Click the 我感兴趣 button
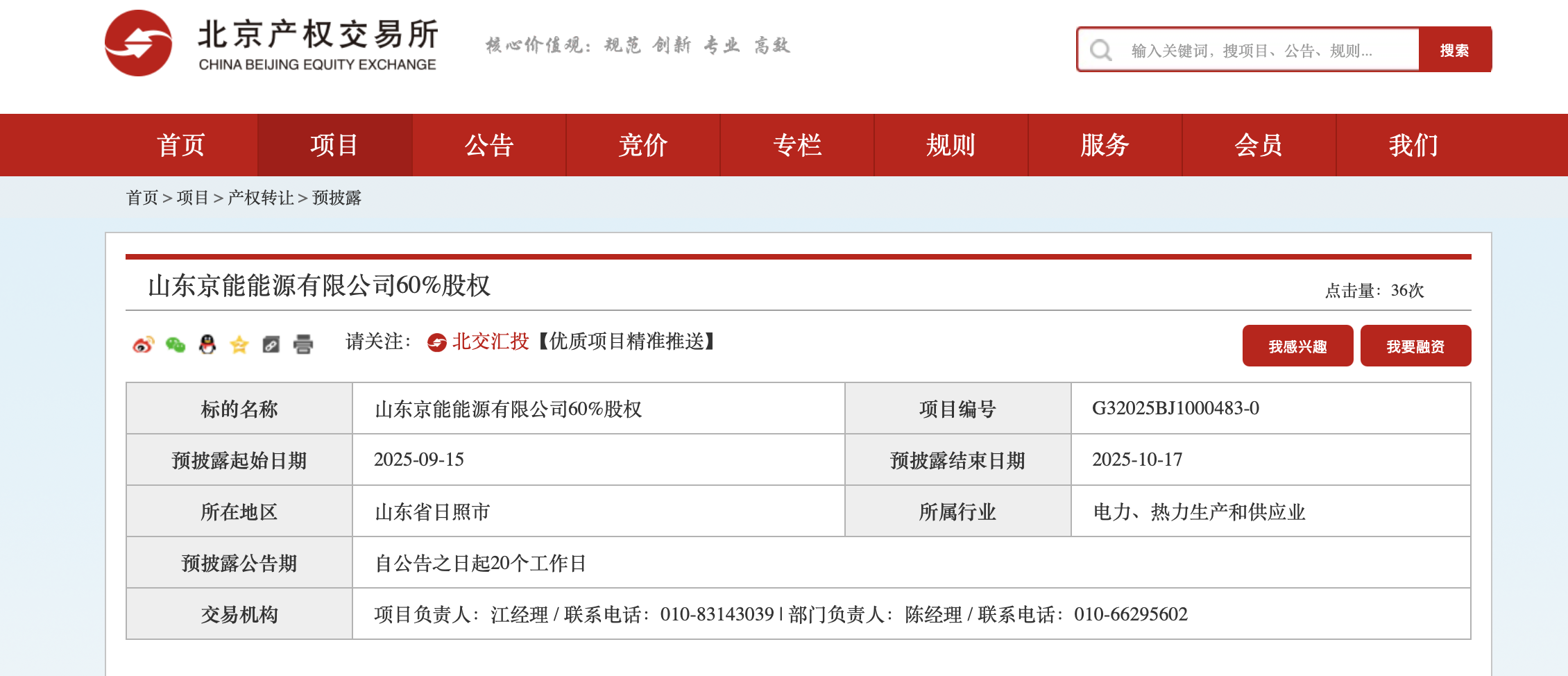The width and height of the screenshot is (1568, 676). click(1297, 346)
